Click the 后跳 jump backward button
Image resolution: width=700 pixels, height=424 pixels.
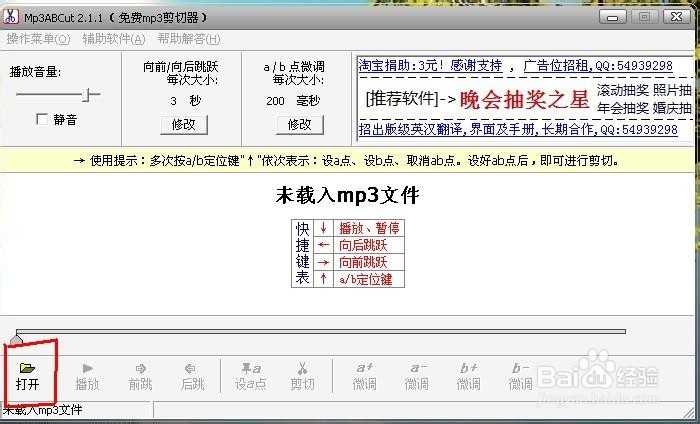click(192, 376)
